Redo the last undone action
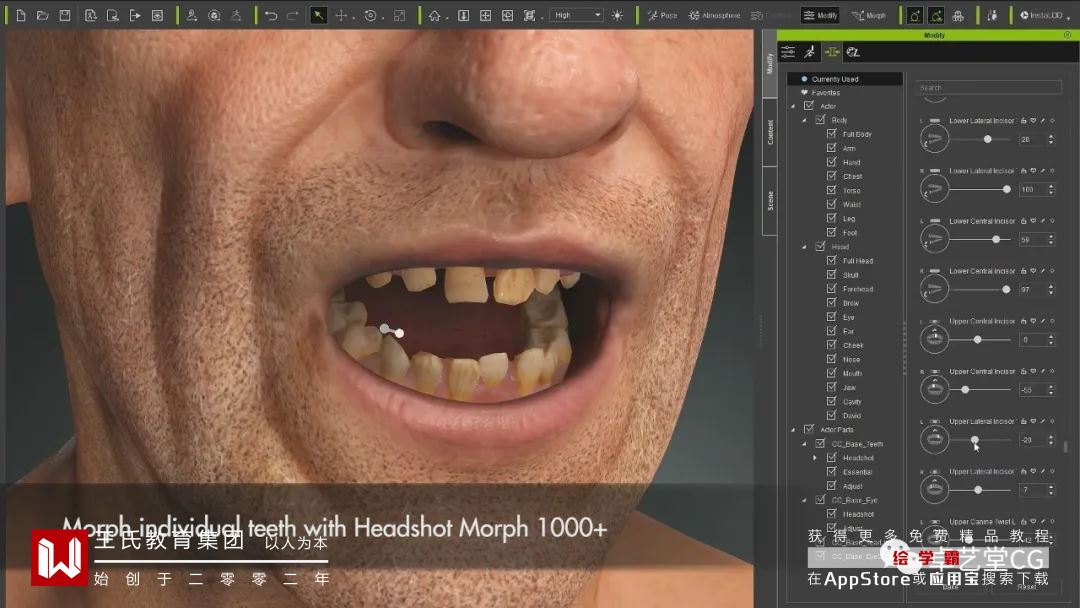 (293, 15)
